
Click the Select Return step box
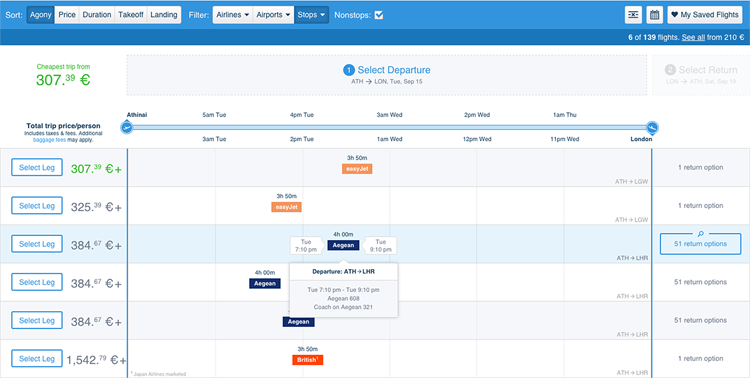(x=701, y=75)
